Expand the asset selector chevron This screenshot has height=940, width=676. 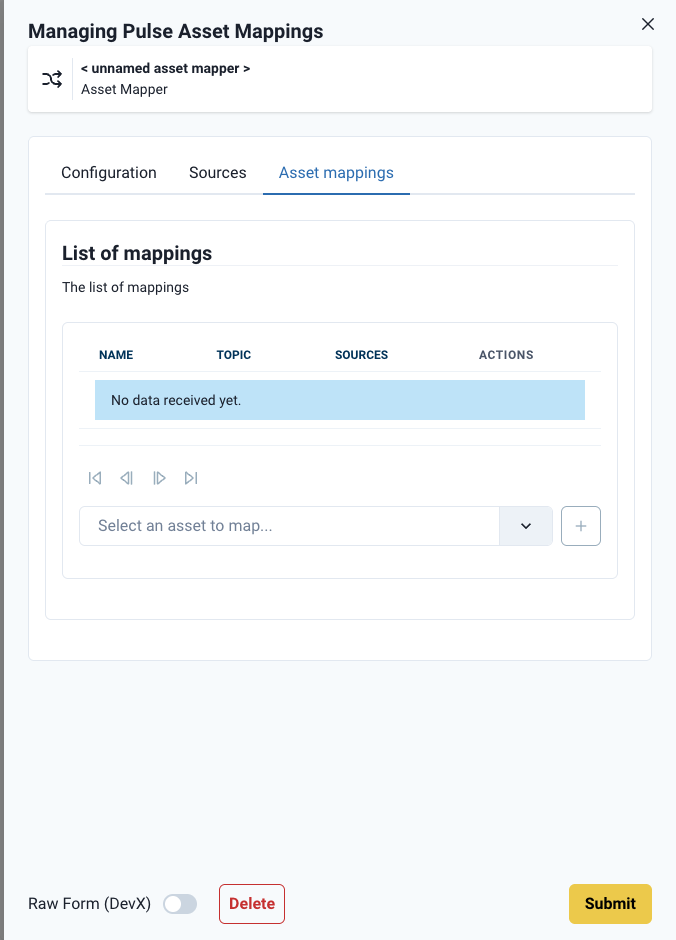(x=526, y=525)
